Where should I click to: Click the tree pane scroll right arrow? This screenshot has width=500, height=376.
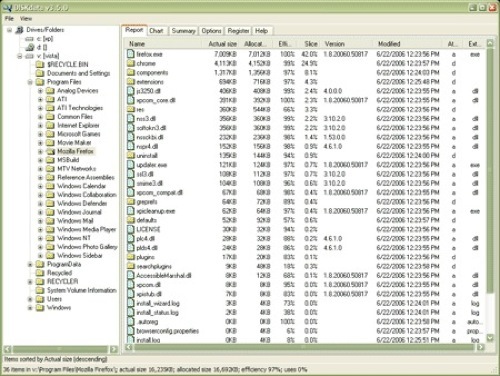point(114,349)
